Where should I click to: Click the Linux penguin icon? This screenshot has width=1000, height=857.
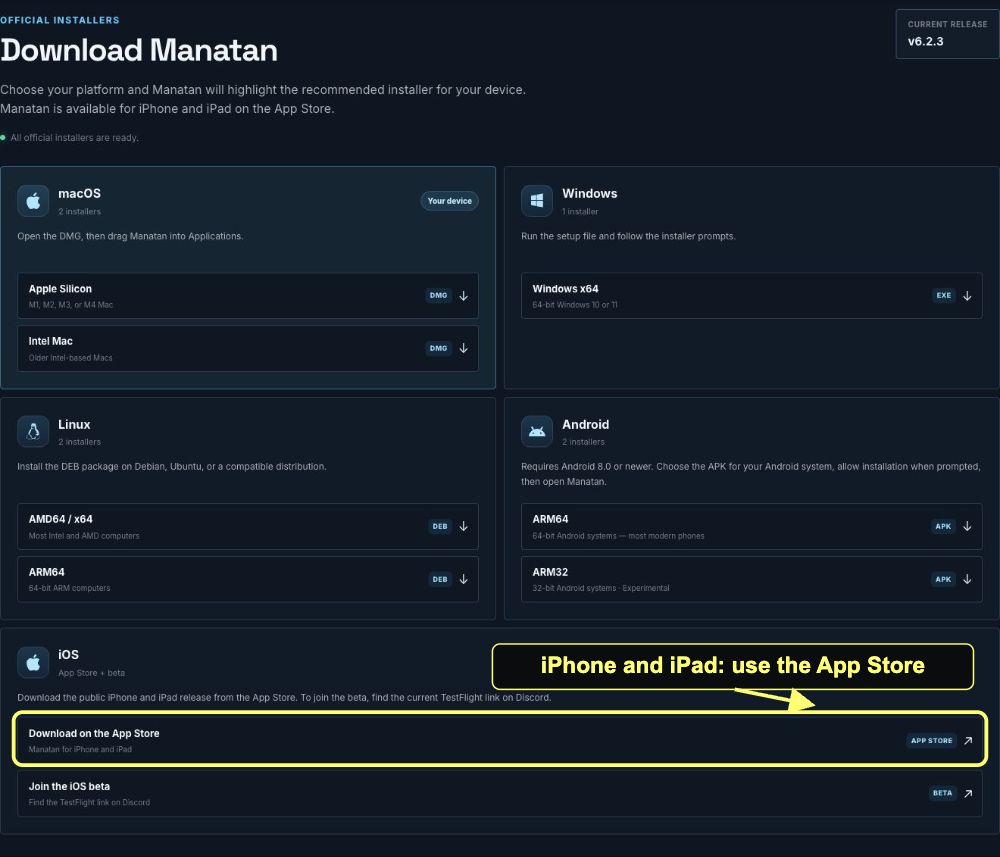click(x=33, y=432)
